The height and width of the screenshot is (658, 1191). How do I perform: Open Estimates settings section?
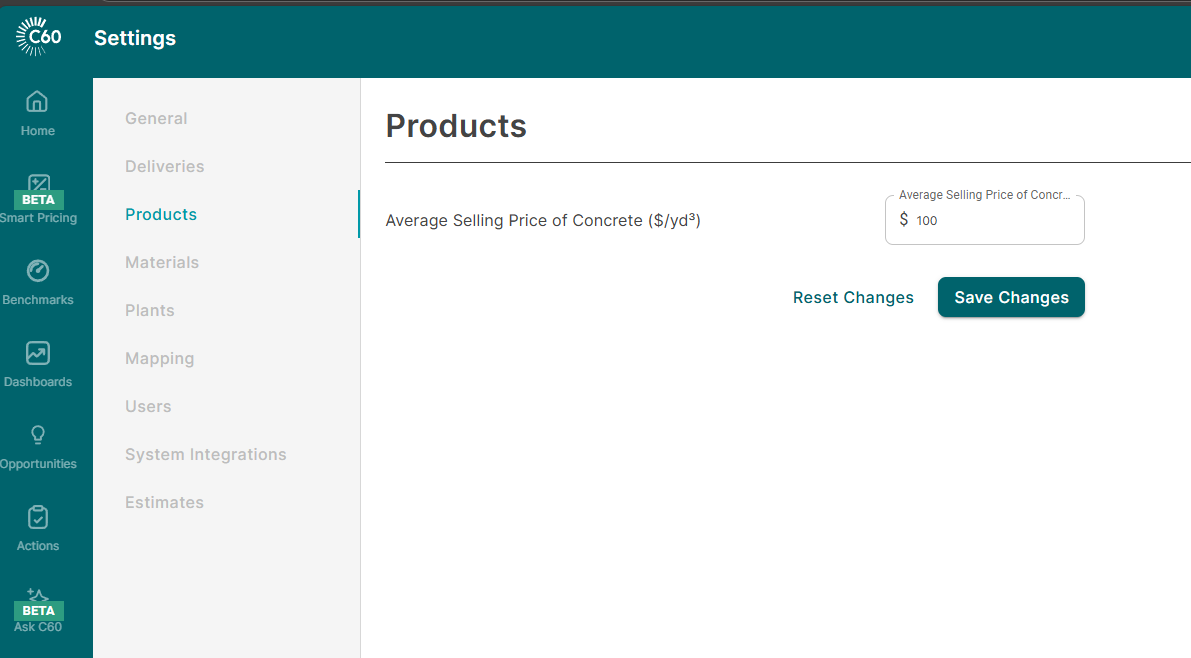[164, 502]
